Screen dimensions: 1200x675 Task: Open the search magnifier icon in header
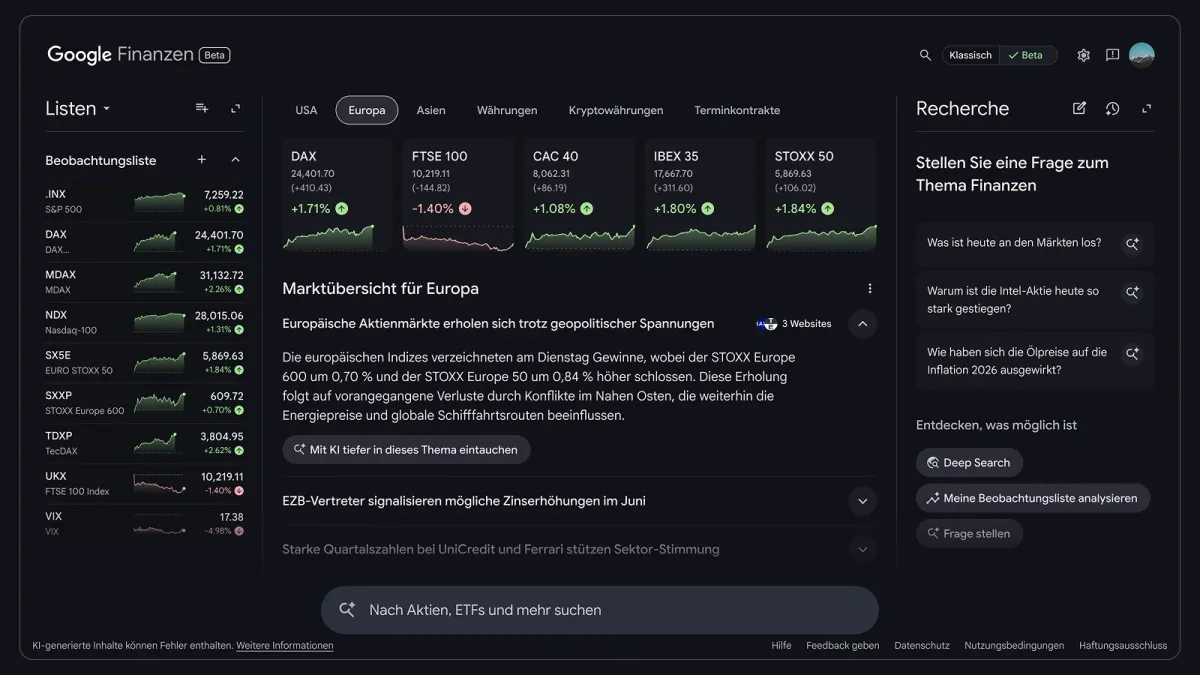point(925,55)
